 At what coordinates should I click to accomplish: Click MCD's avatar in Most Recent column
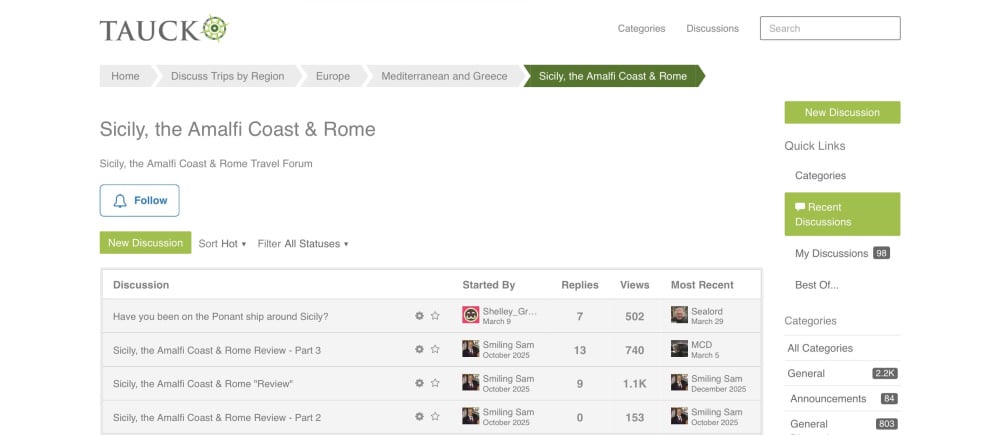679,348
